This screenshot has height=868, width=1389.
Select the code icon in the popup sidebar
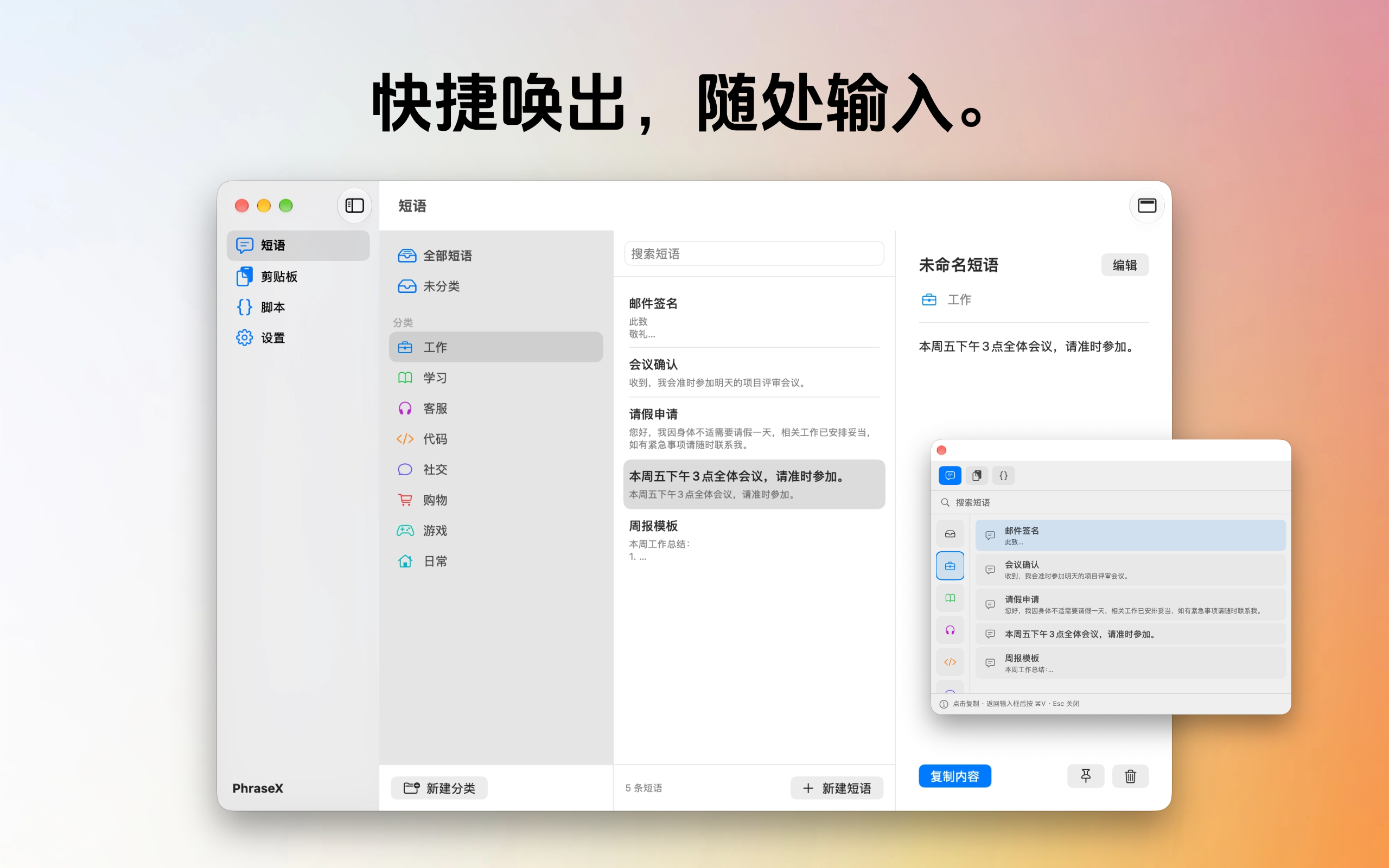(950, 662)
